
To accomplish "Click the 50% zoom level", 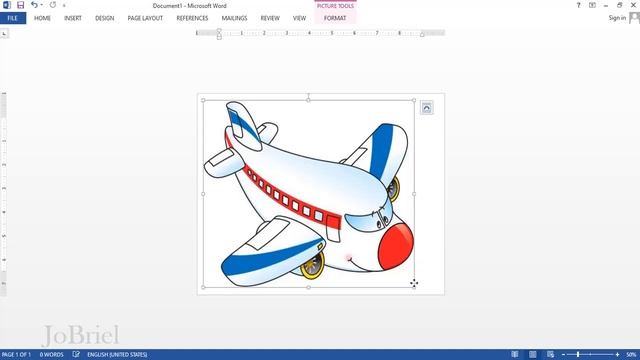I will tap(631, 355).
